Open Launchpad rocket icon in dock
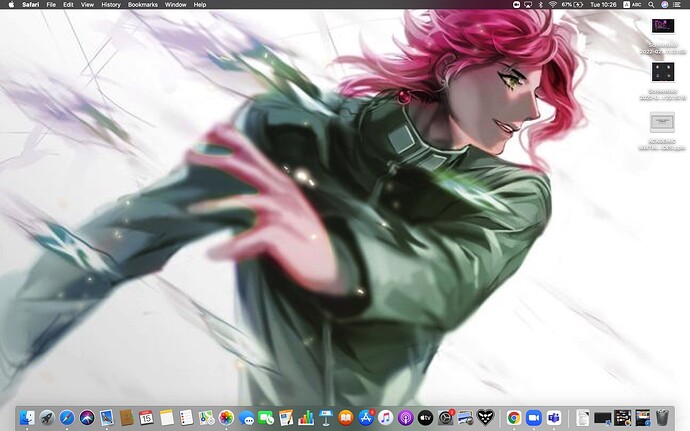This screenshot has height=431, width=690. (47, 417)
